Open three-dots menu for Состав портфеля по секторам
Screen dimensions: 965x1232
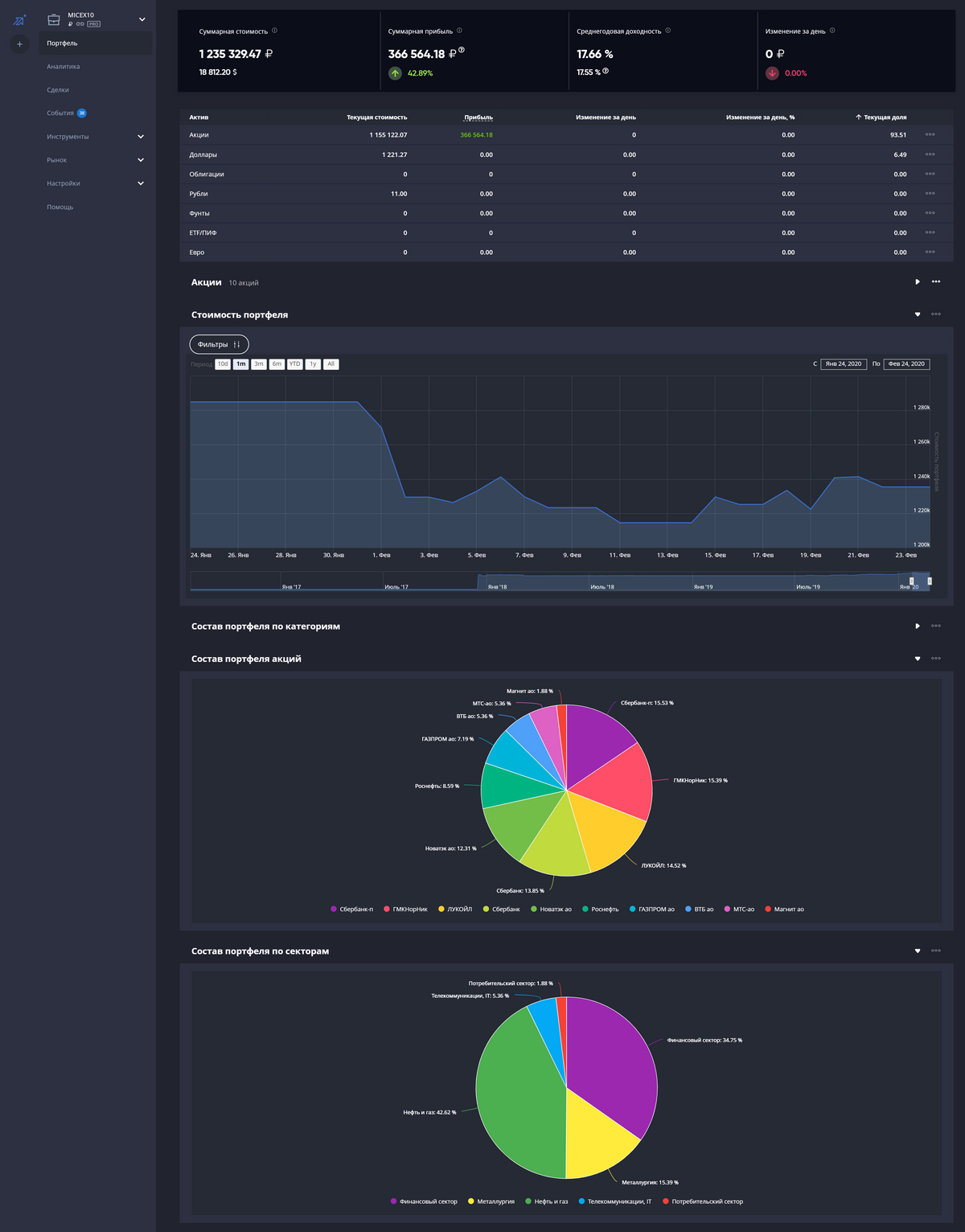pyautogui.click(x=935, y=951)
